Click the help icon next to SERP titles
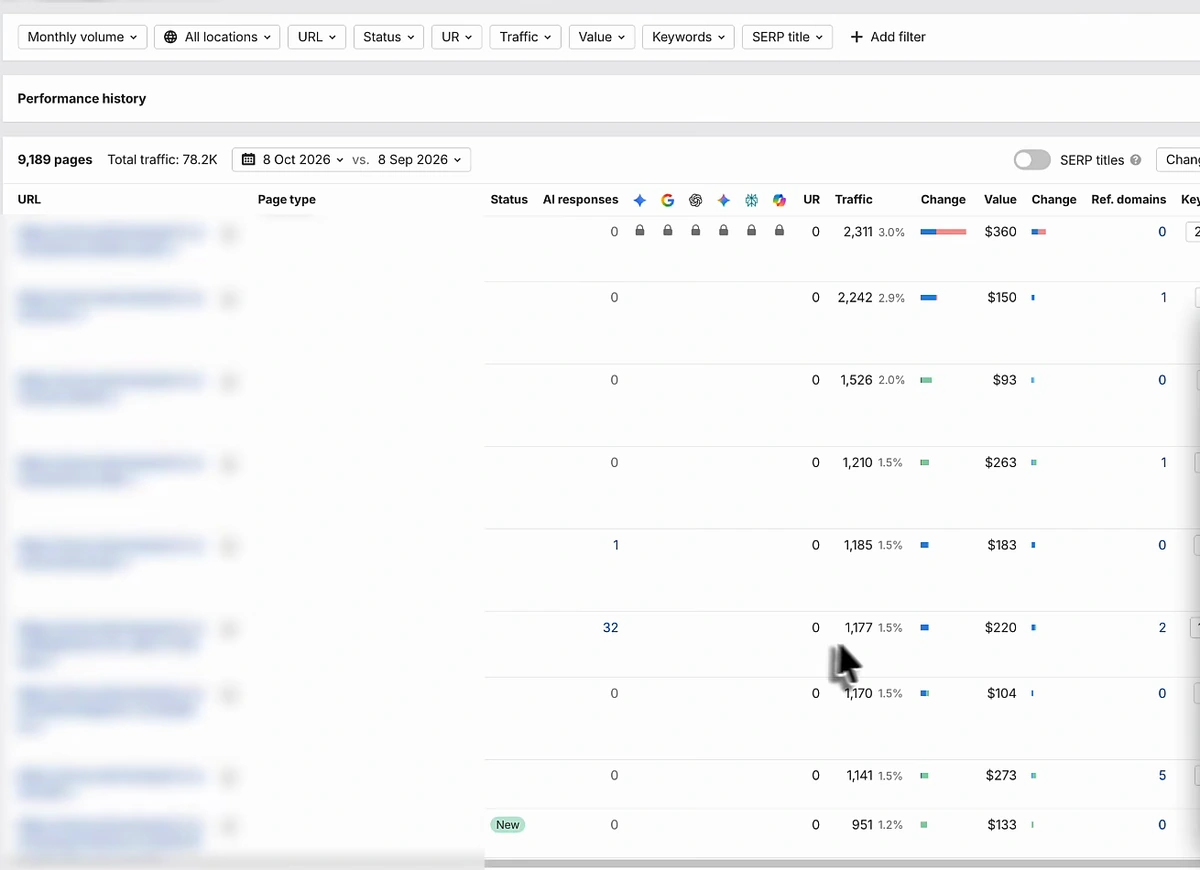Viewport: 1200px width, 870px height. click(1135, 160)
